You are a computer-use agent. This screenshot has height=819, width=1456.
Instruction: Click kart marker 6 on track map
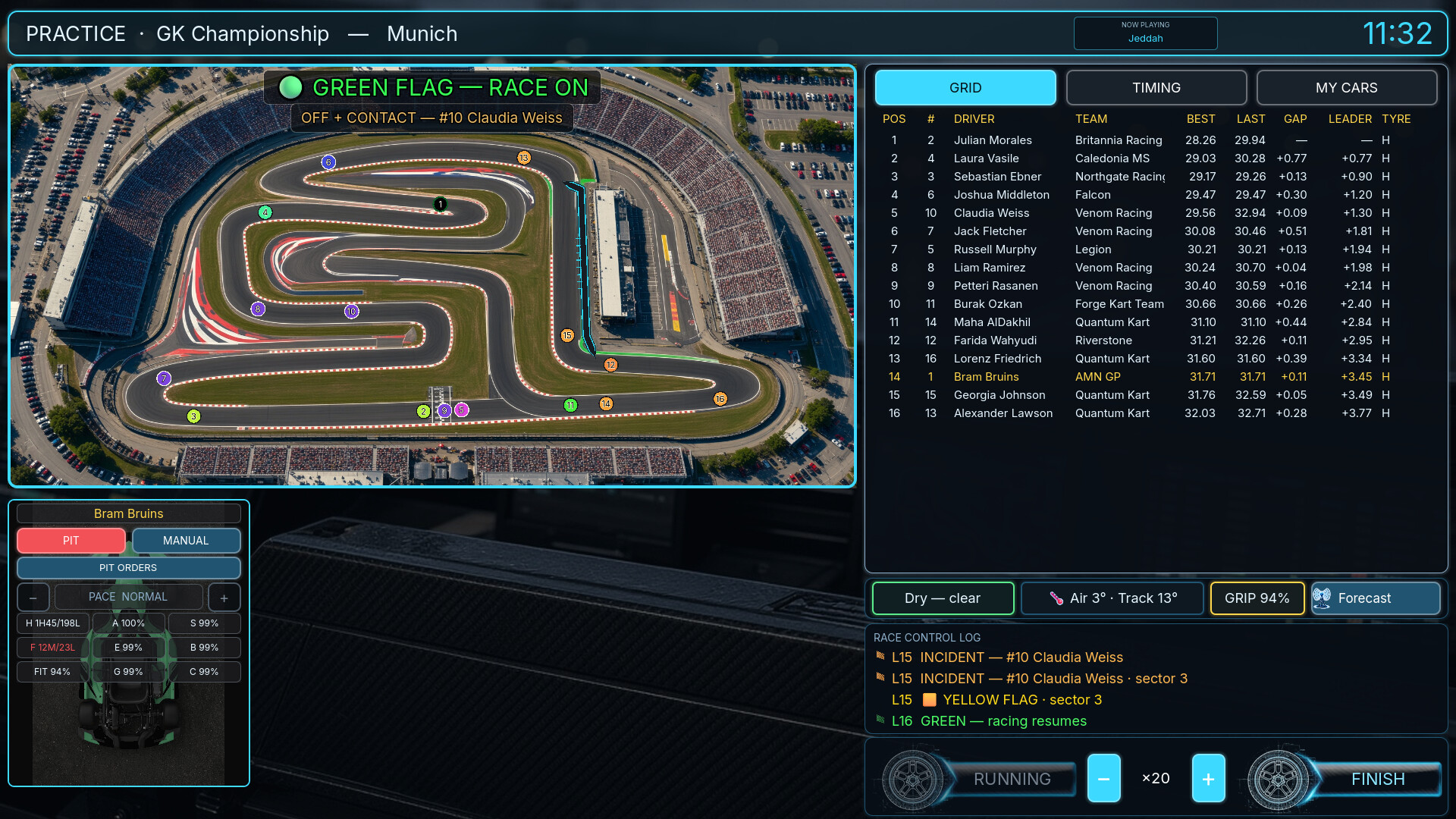328,162
